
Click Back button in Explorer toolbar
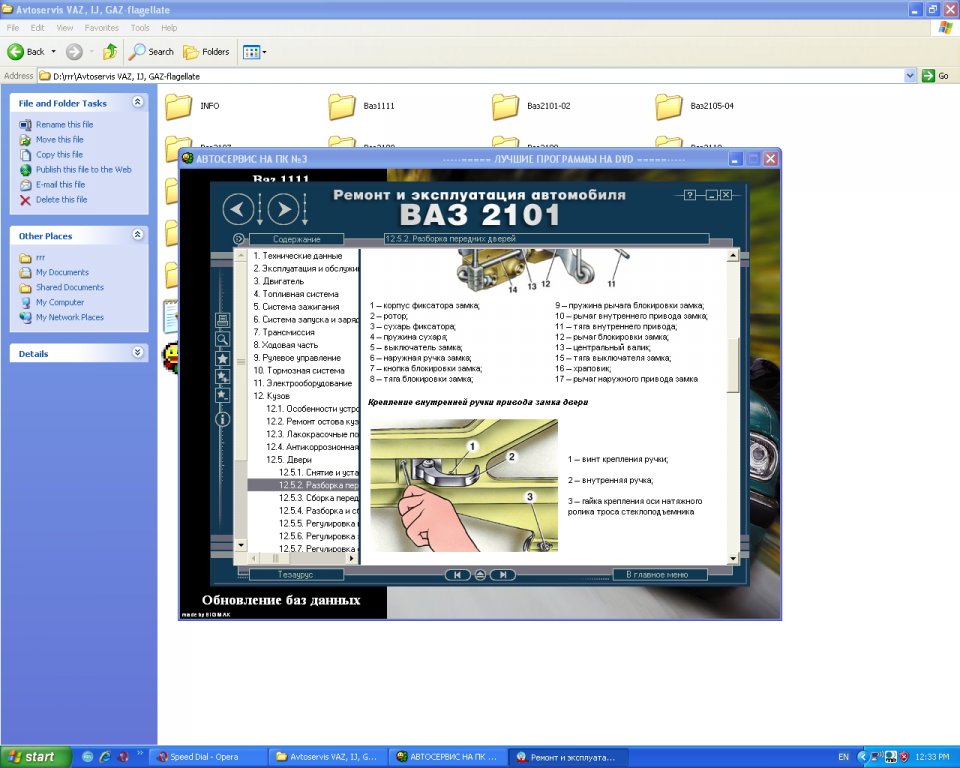[x=26, y=52]
